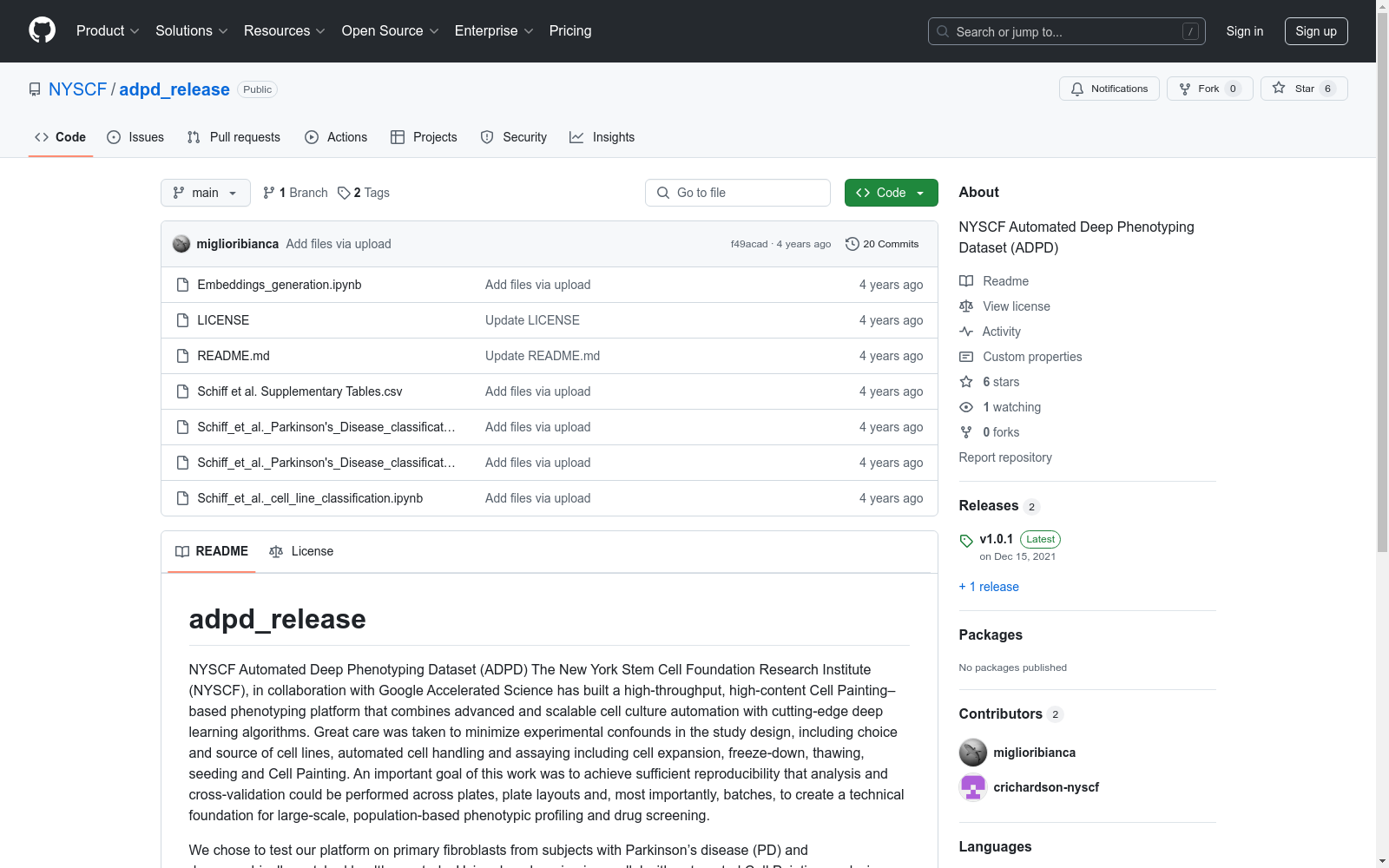Click the star icon beside 6 stars
This screenshot has height=868, width=1389.
click(966, 382)
